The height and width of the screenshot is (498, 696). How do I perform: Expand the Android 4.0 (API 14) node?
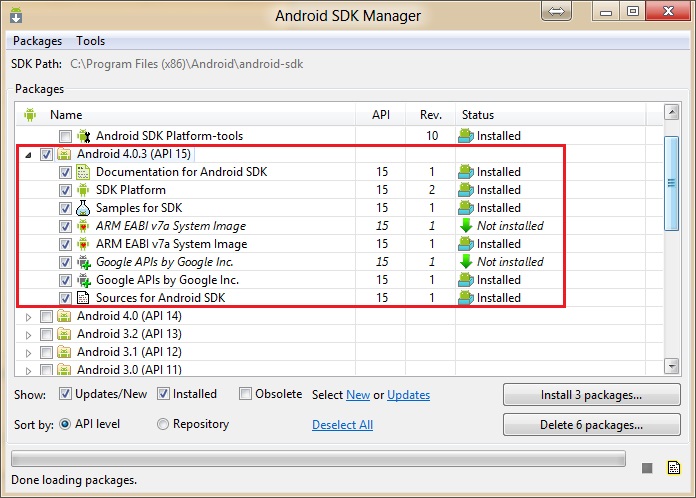coord(28,317)
